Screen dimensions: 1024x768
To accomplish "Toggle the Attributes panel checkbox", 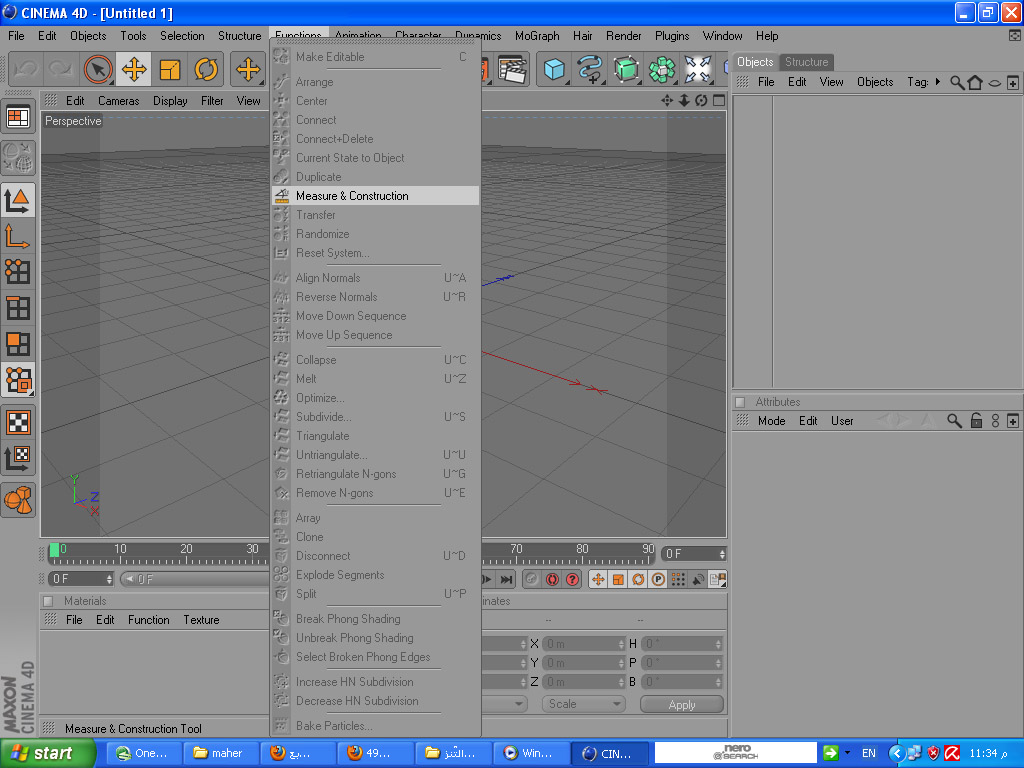I will 740,402.
